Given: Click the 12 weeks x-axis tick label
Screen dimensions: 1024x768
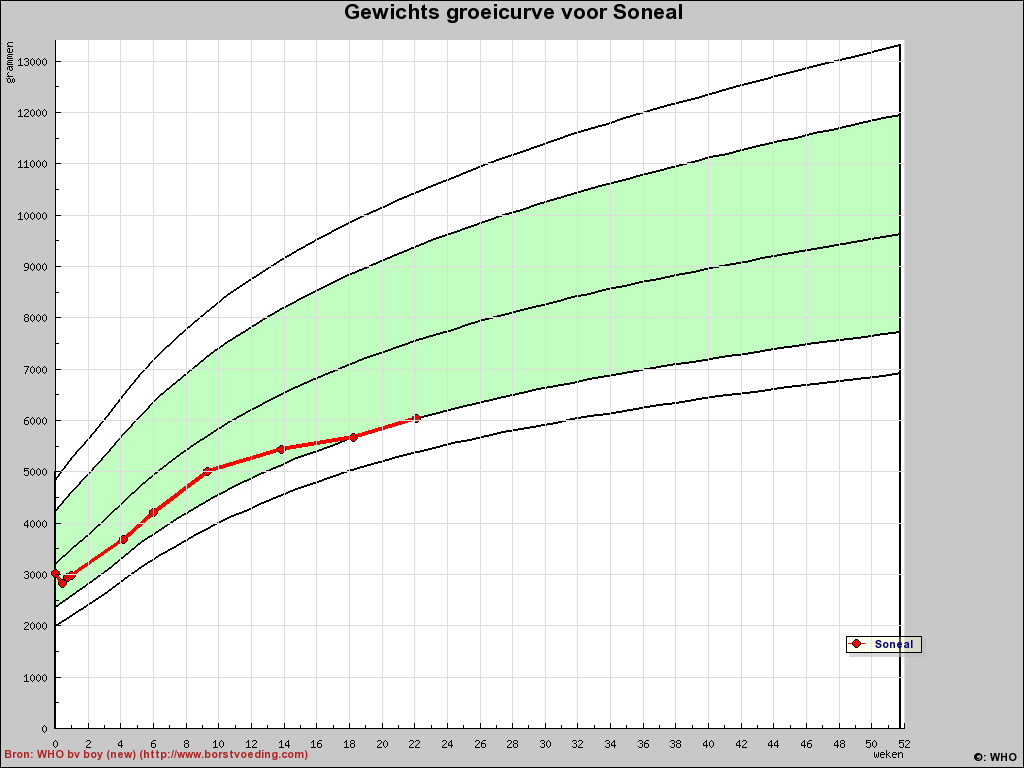Looking at the screenshot, I should (x=251, y=744).
